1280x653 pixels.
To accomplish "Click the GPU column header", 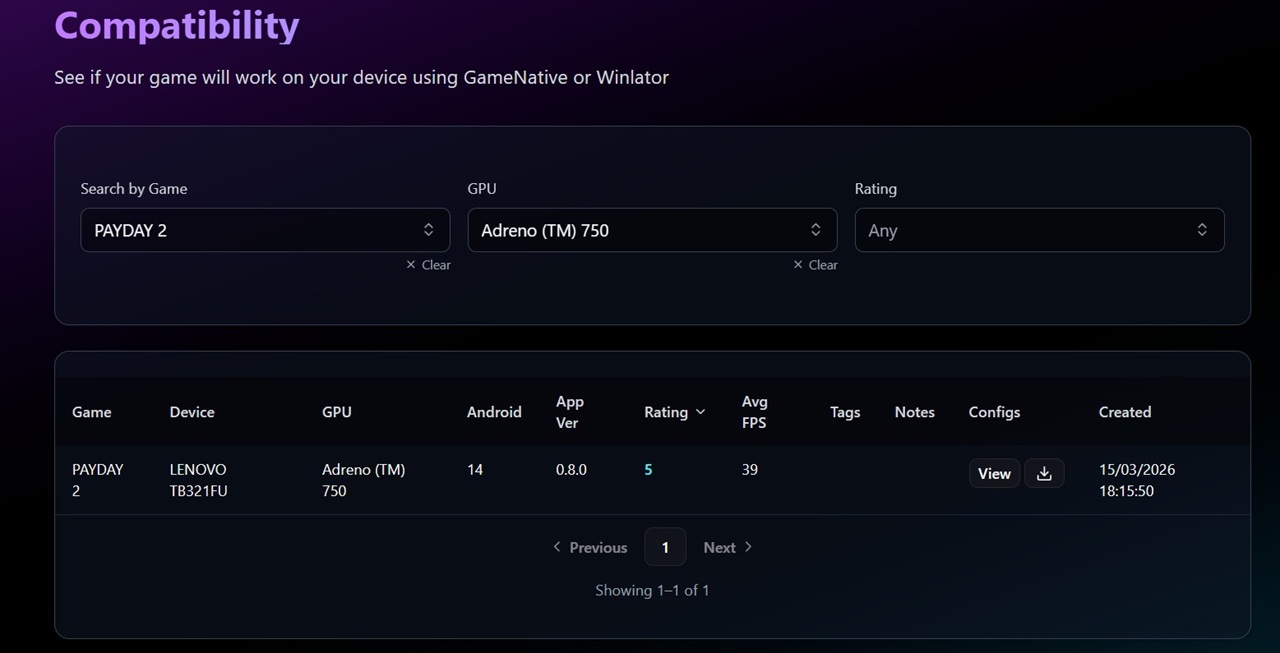I will pyautogui.click(x=337, y=412).
